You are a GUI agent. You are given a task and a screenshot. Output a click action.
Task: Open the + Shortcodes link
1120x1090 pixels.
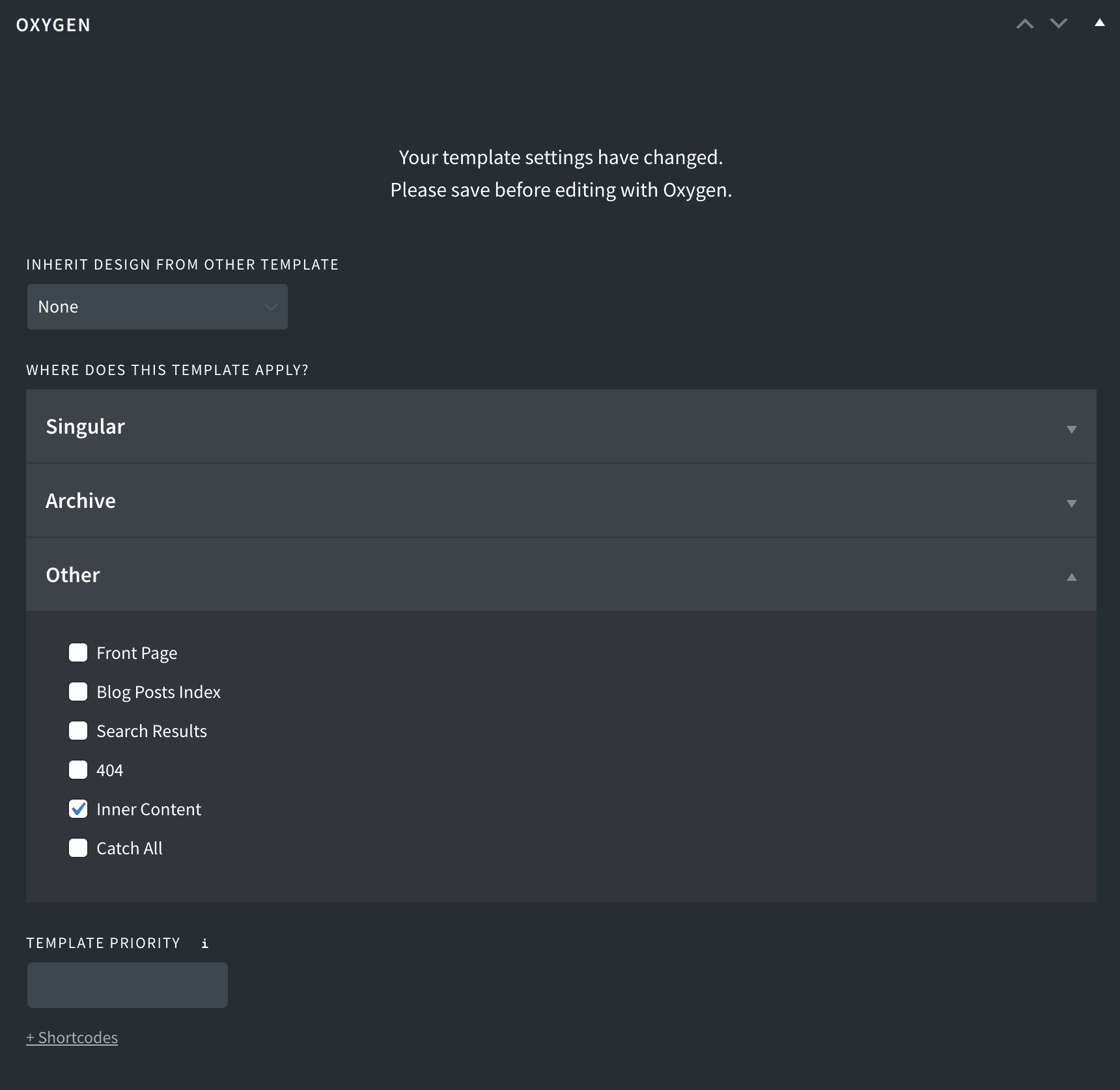72,1037
